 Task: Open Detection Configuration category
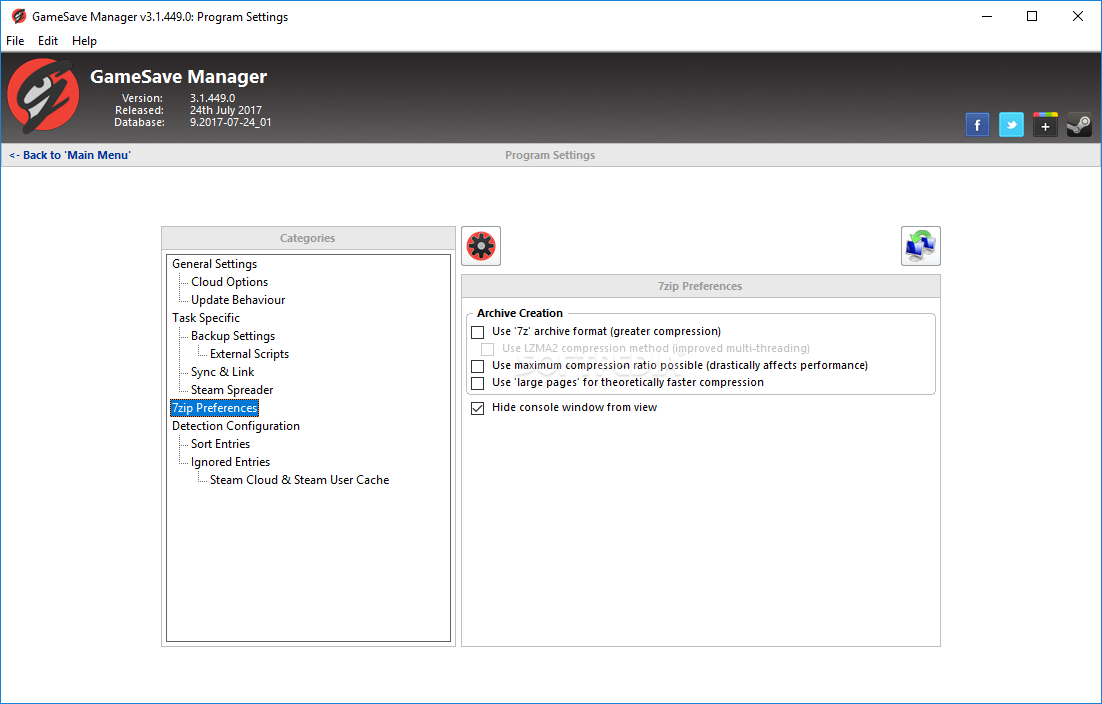(235, 426)
